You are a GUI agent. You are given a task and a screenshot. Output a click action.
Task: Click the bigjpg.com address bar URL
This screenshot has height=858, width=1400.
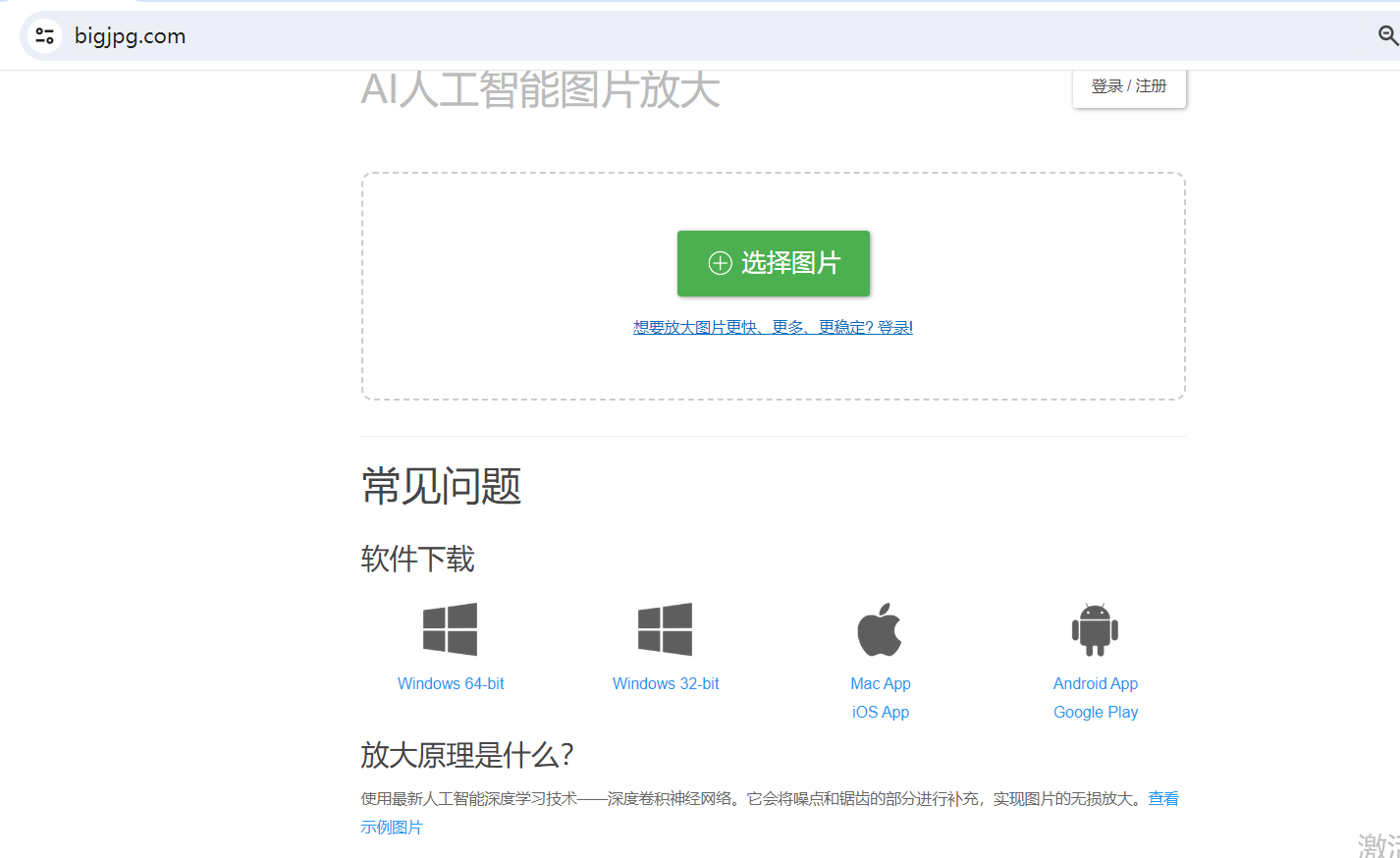tap(130, 36)
